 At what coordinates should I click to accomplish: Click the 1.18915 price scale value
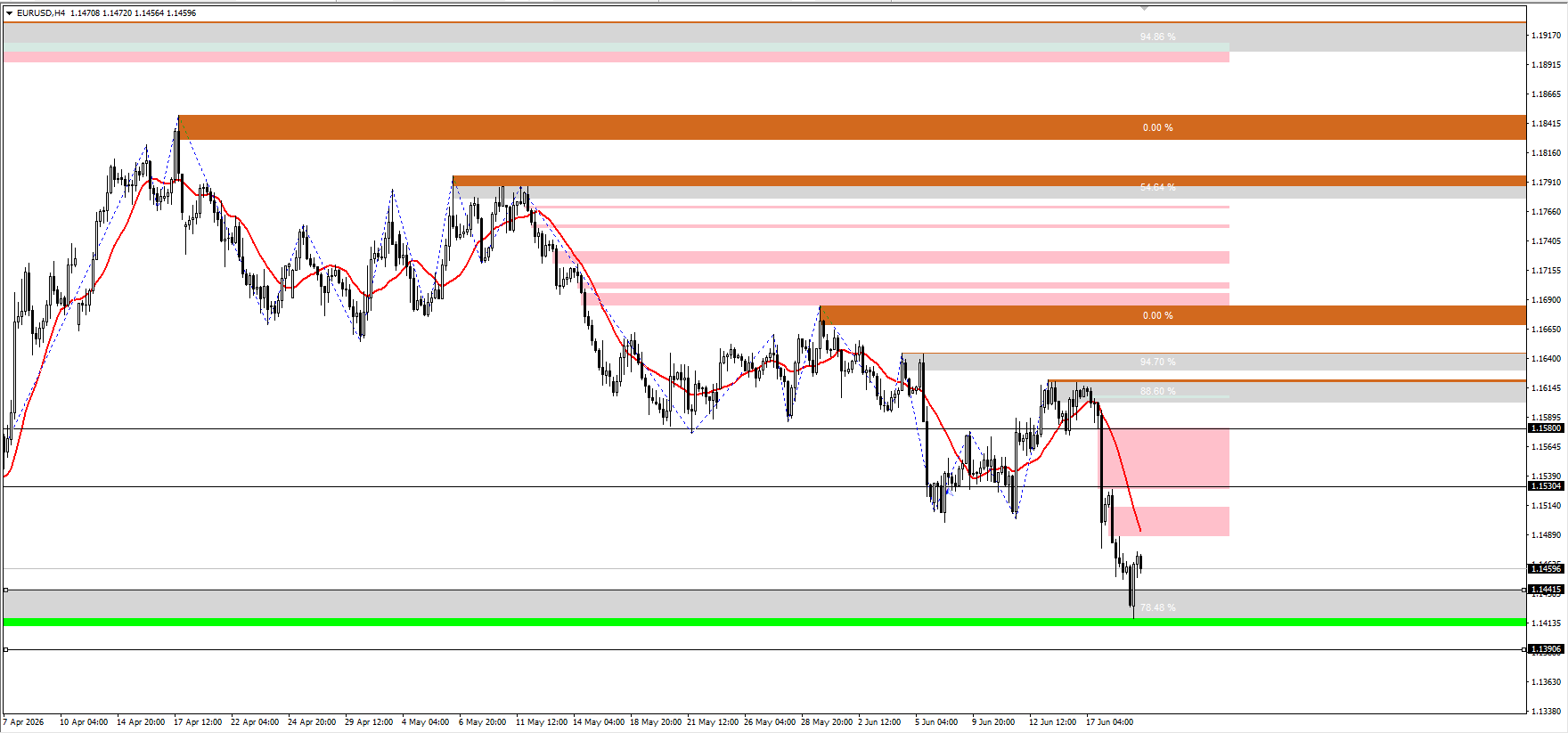pyautogui.click(x=1547, y=65)
